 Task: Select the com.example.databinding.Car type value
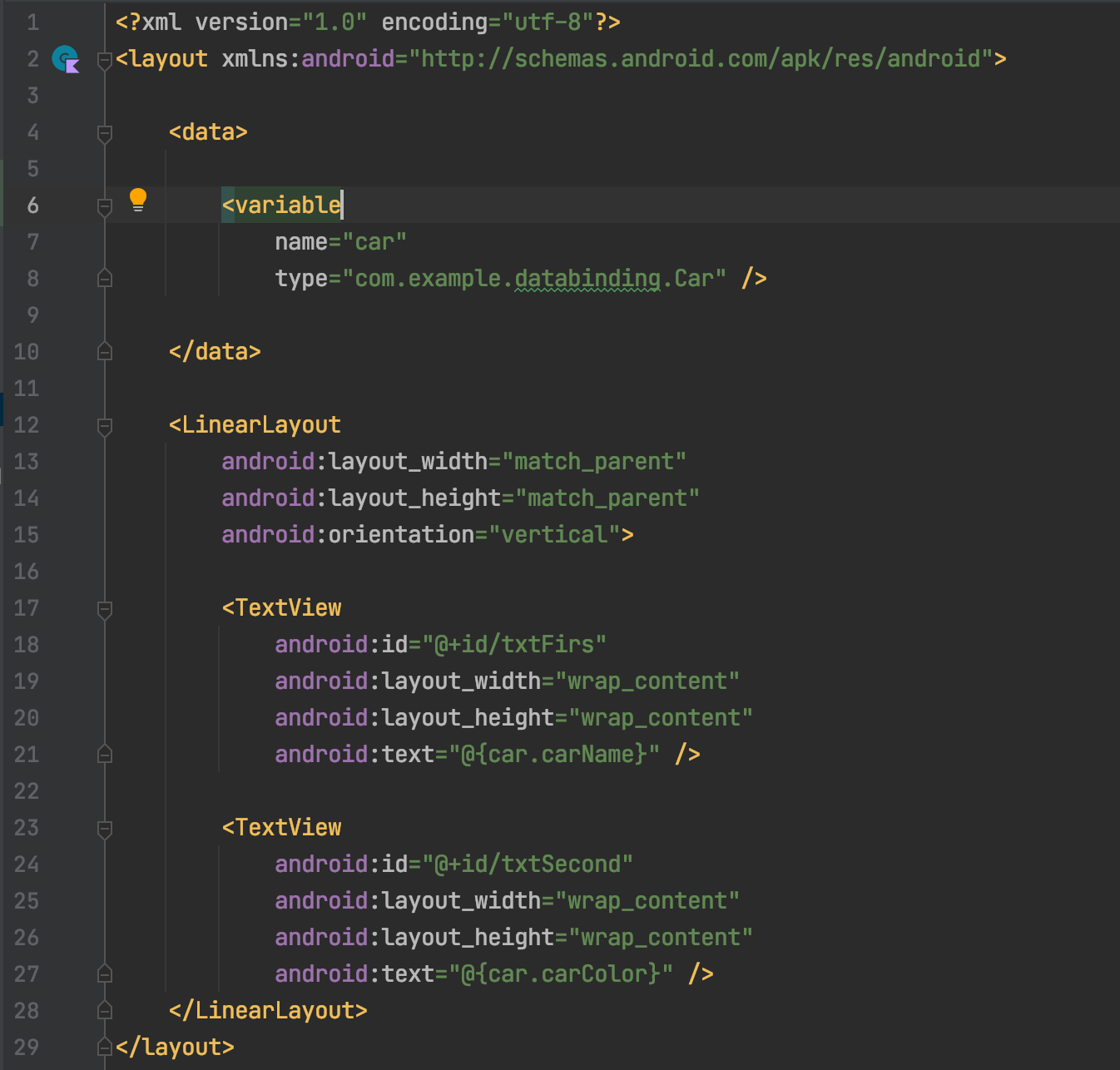531,278
